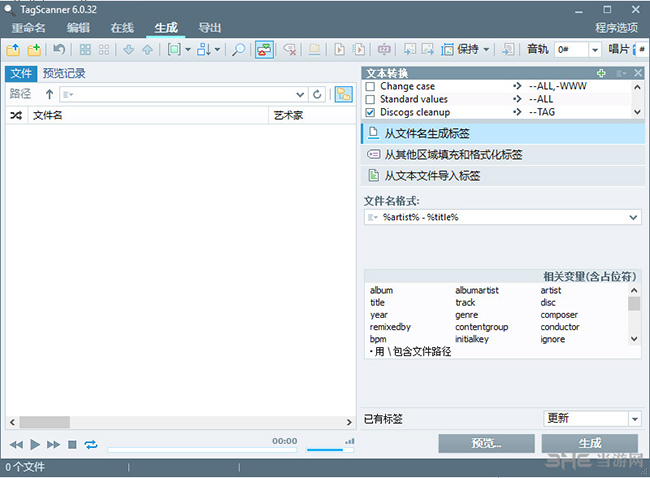The image size is (650, 478).
Task: Move file up with the up arrow icon
Action: point(147,50)
